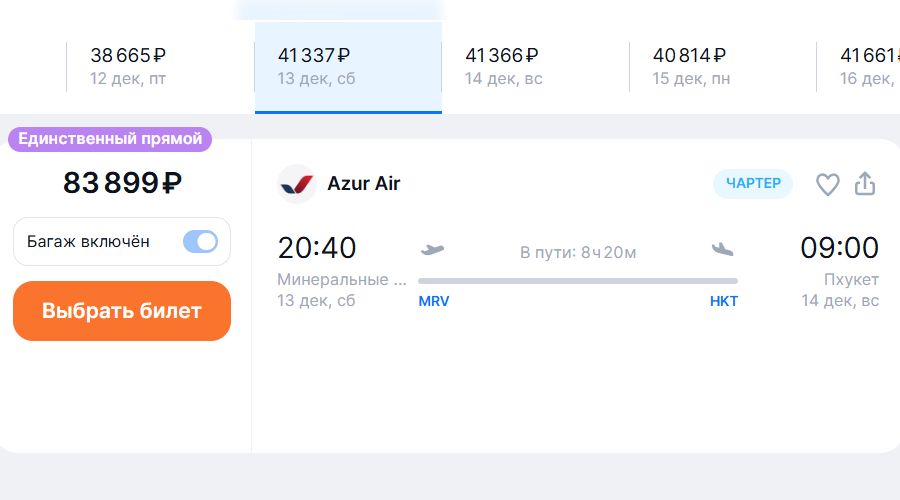
Task: Select the 16 Dec date tab
Action: pos(866,66)
